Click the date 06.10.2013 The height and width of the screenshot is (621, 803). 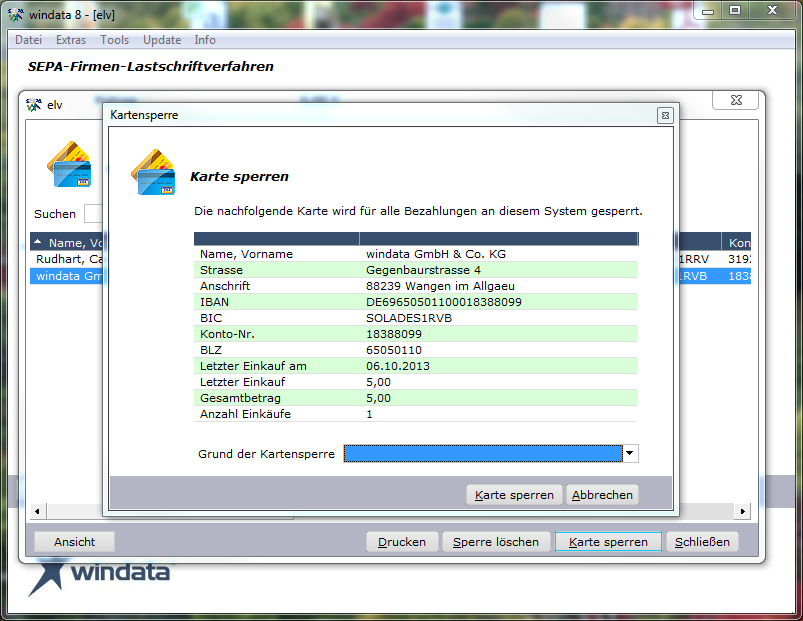pyautogui.click(x=397, y=366)
